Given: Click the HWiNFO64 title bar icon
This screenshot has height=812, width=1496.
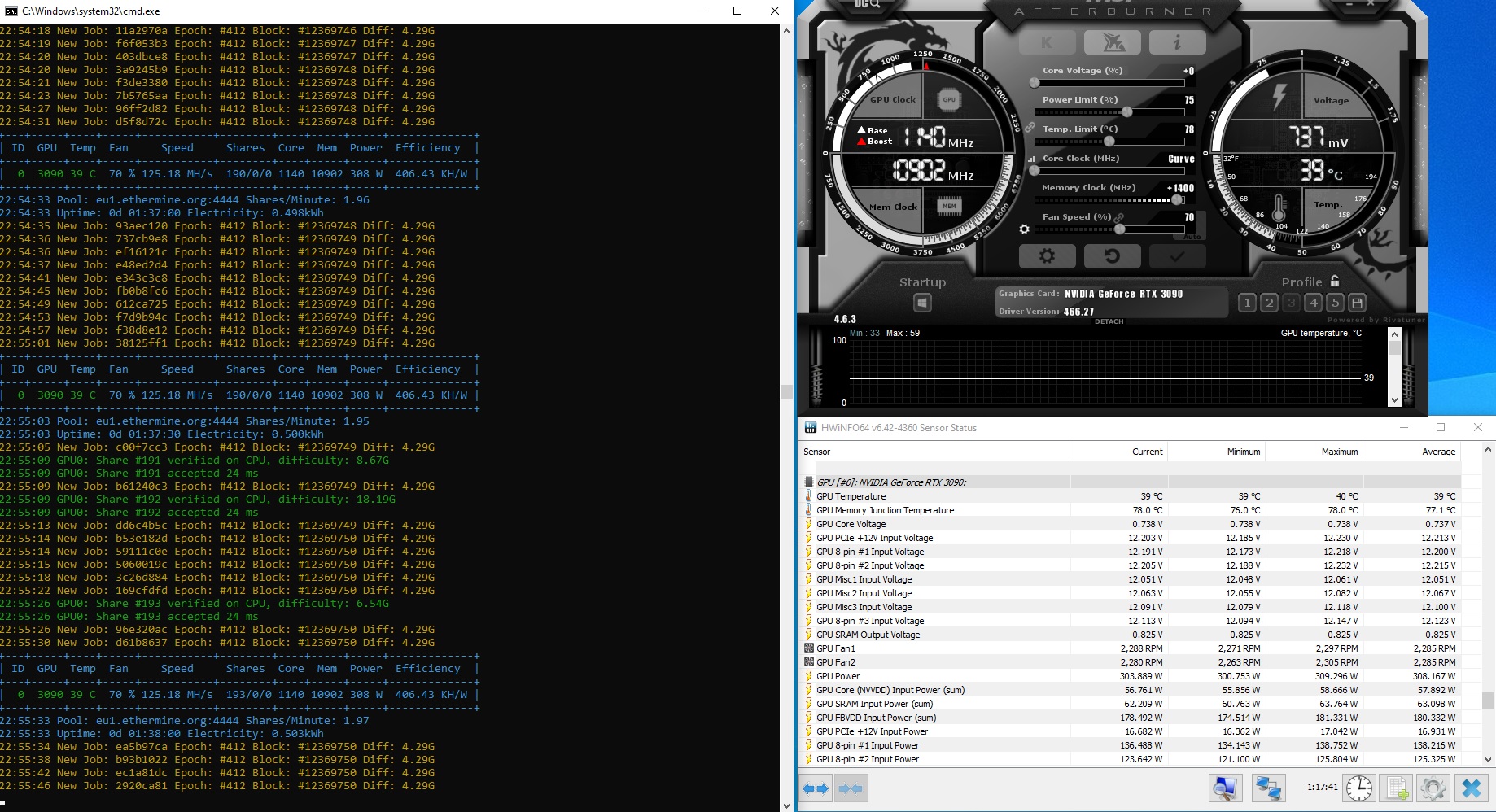Looking at the screenshot, I should [x=811, y=428].
